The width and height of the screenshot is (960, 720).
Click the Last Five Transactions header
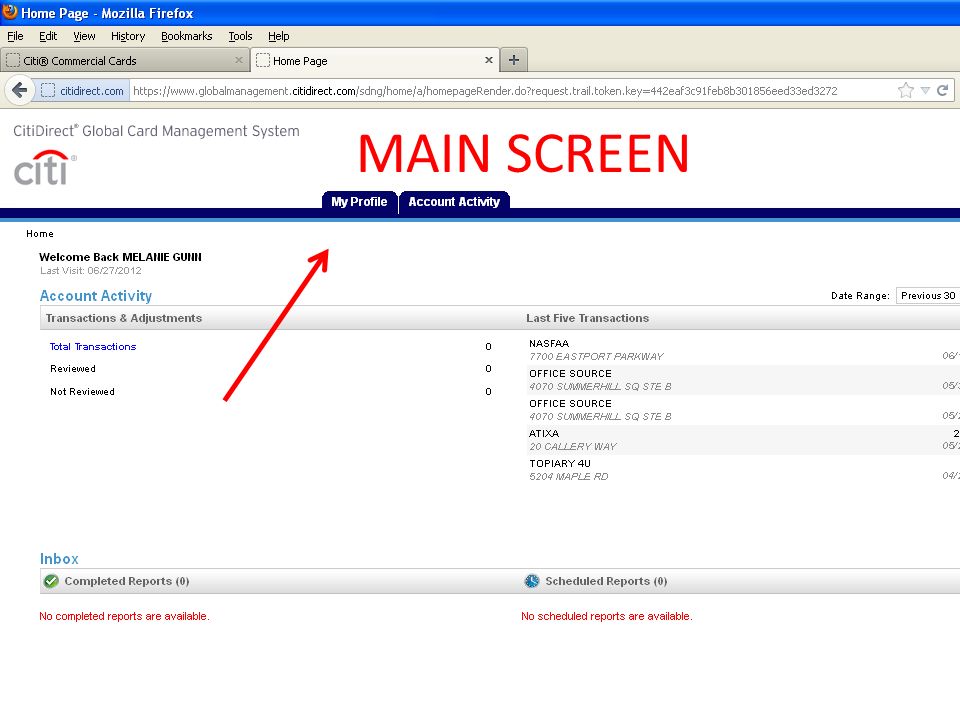(588, 318)
